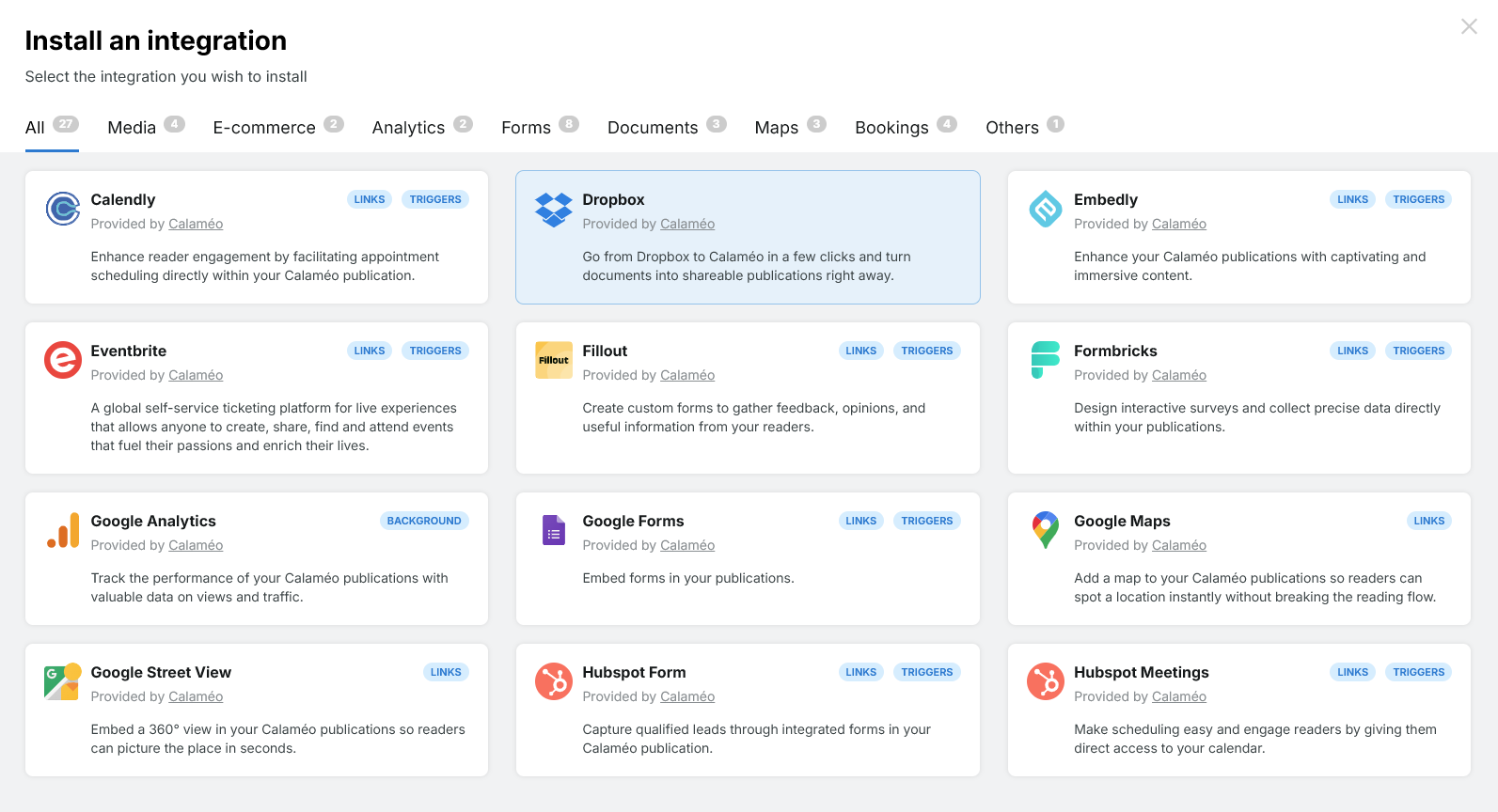The height and width of the screenshot is (812, 1498).
Task: Click the Google Street View icon
Action: click(63, 681)
